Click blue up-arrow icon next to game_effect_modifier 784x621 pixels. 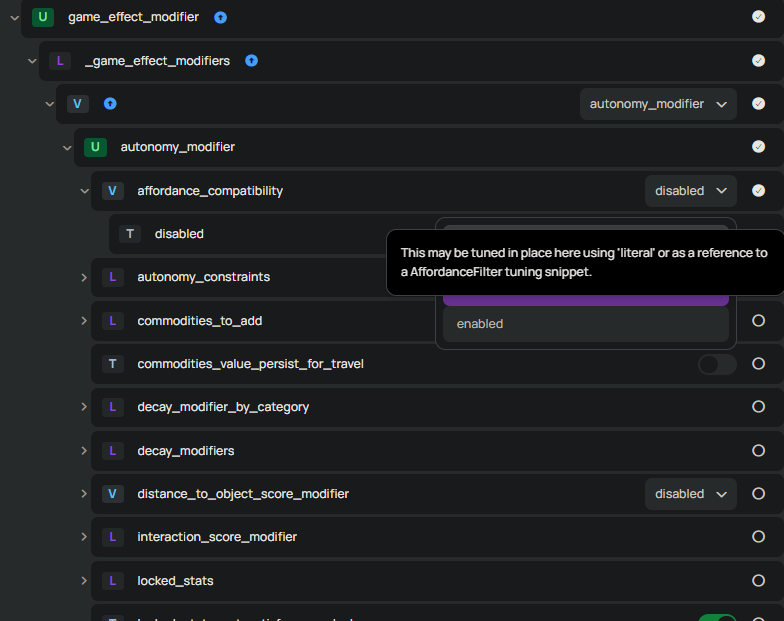pos(220,17)
